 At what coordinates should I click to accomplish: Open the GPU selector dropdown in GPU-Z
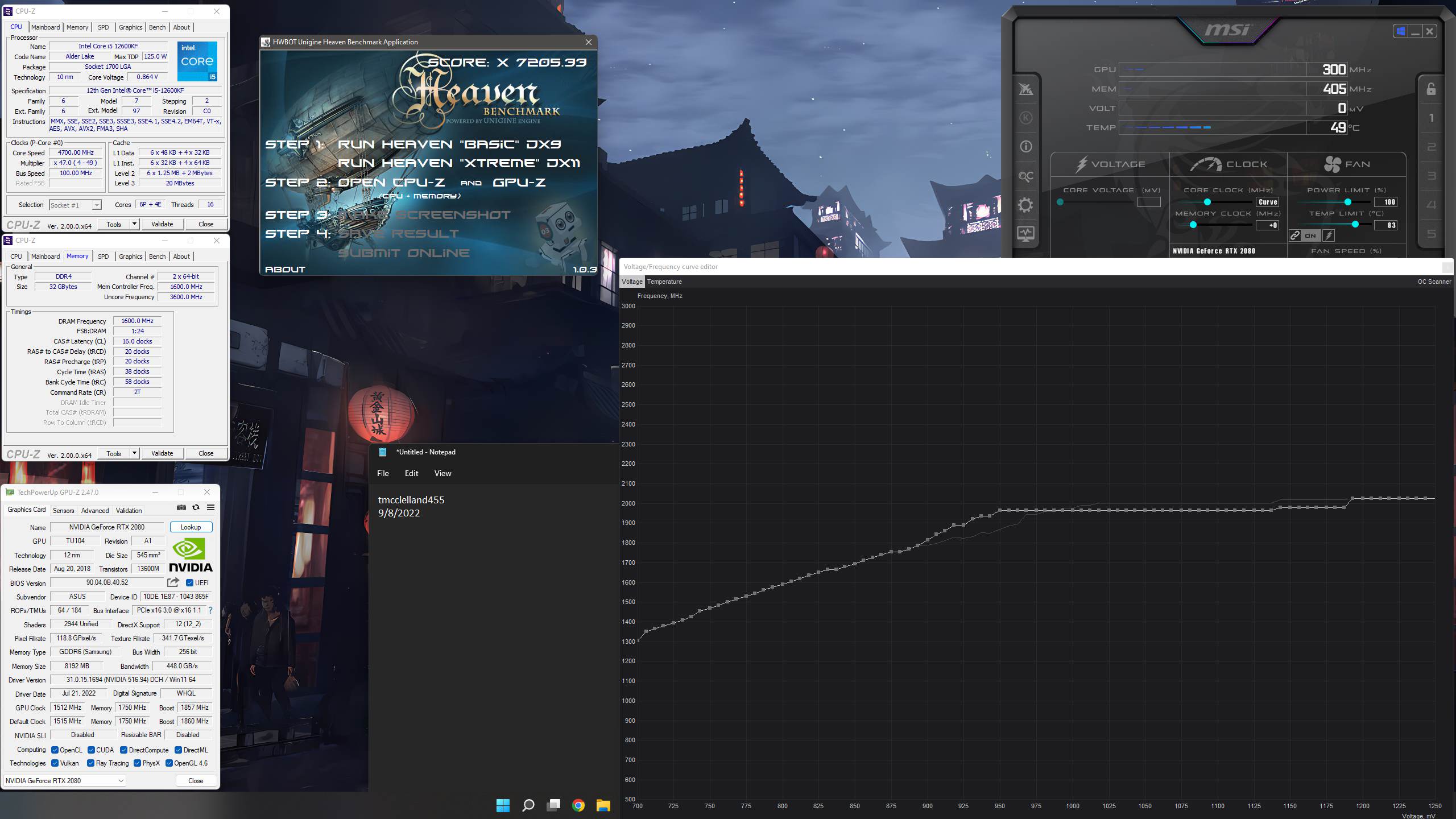point(65,781)
